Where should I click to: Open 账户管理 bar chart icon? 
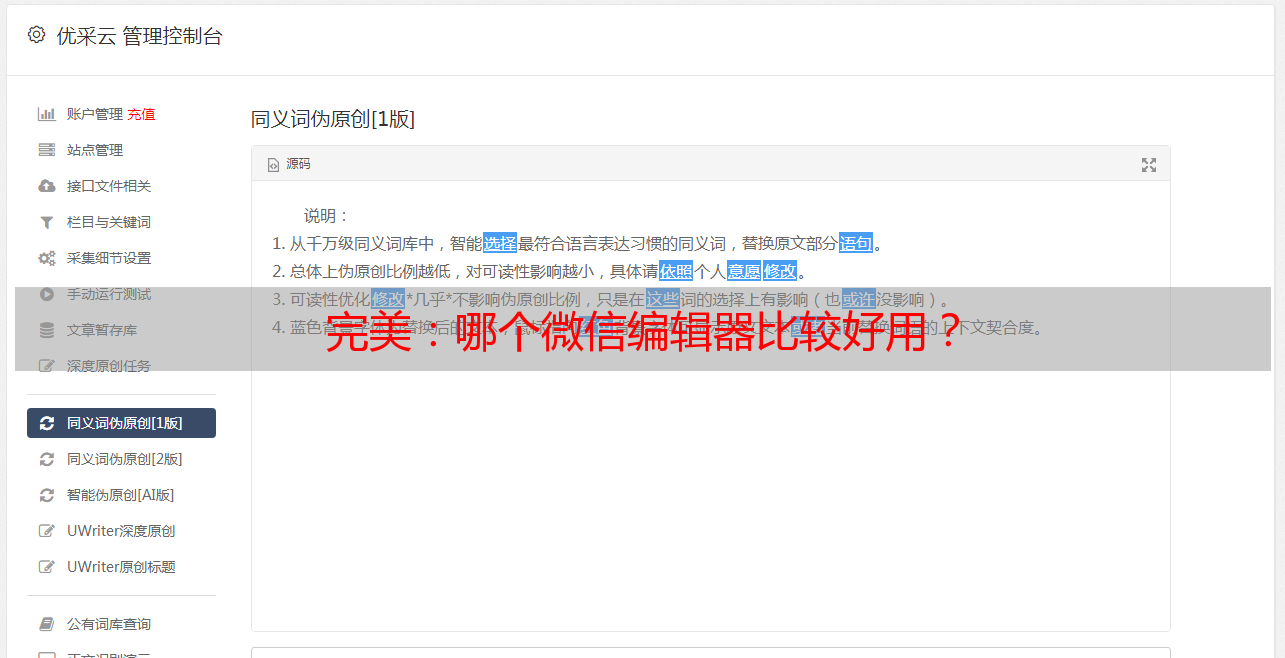click(46, 114)
